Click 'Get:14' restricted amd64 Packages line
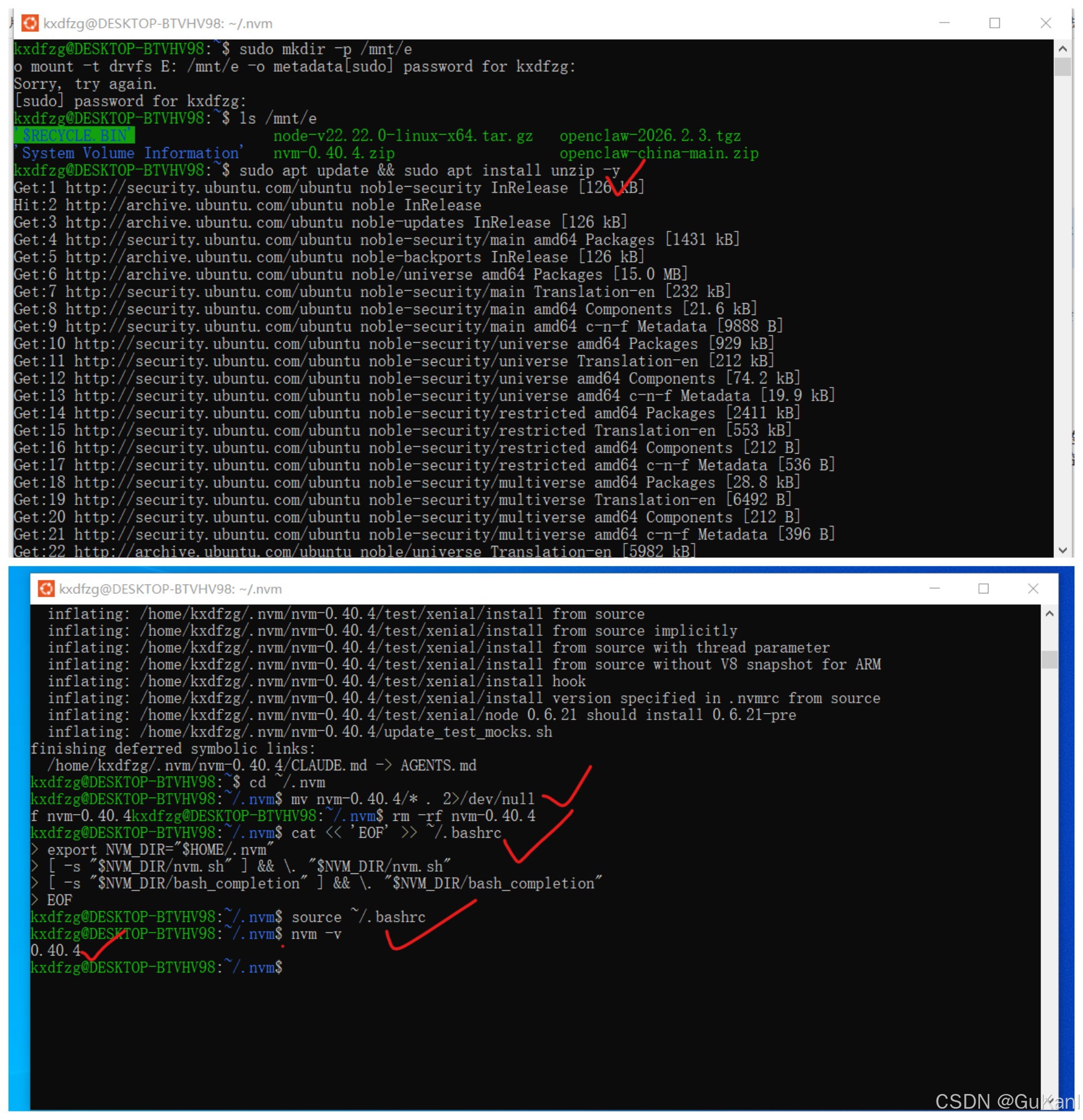 [x=407, y=413]
